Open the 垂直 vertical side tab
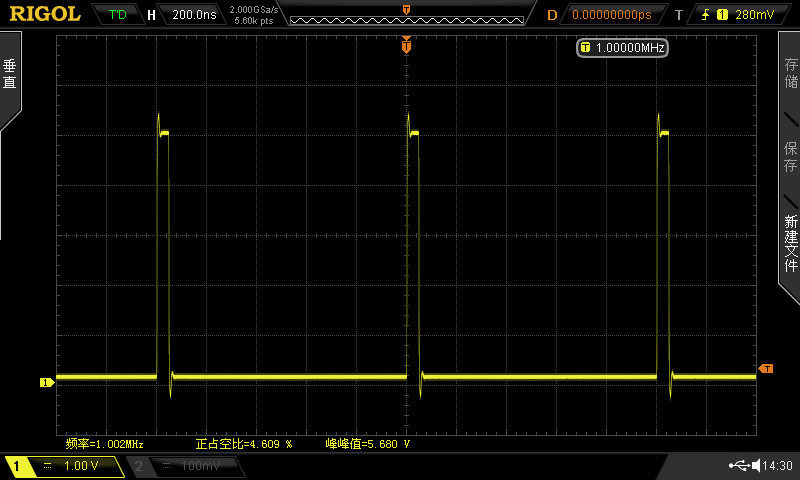Screen dimensions: 800x480 point(10,74)
